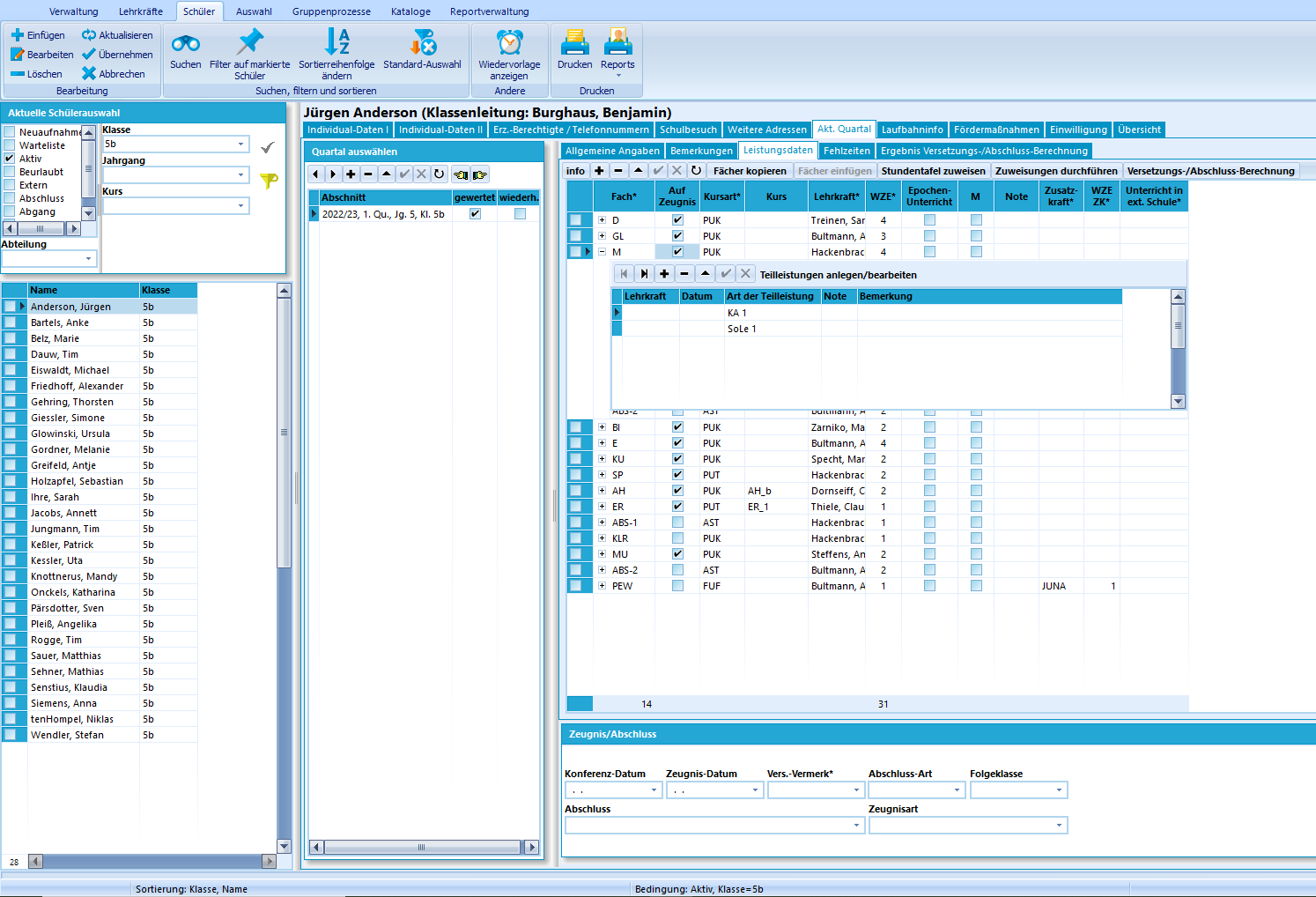
Task: Refresh the Quartal auswählen list
Action: click(x=440, y=174)
